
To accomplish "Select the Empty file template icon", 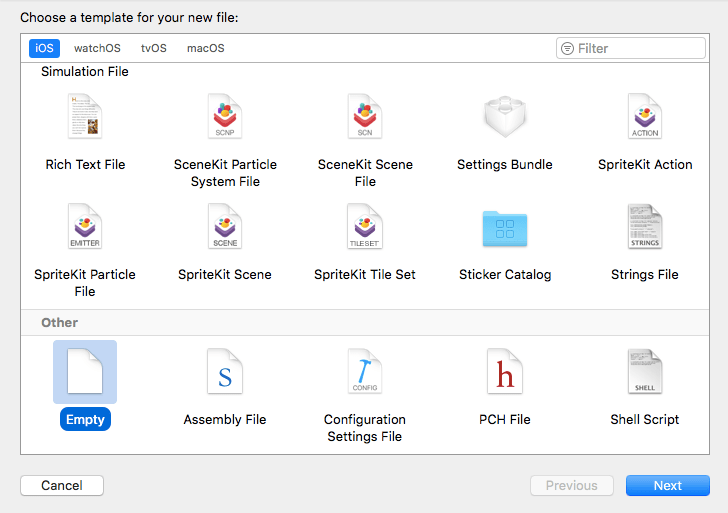I will (85, 371).
